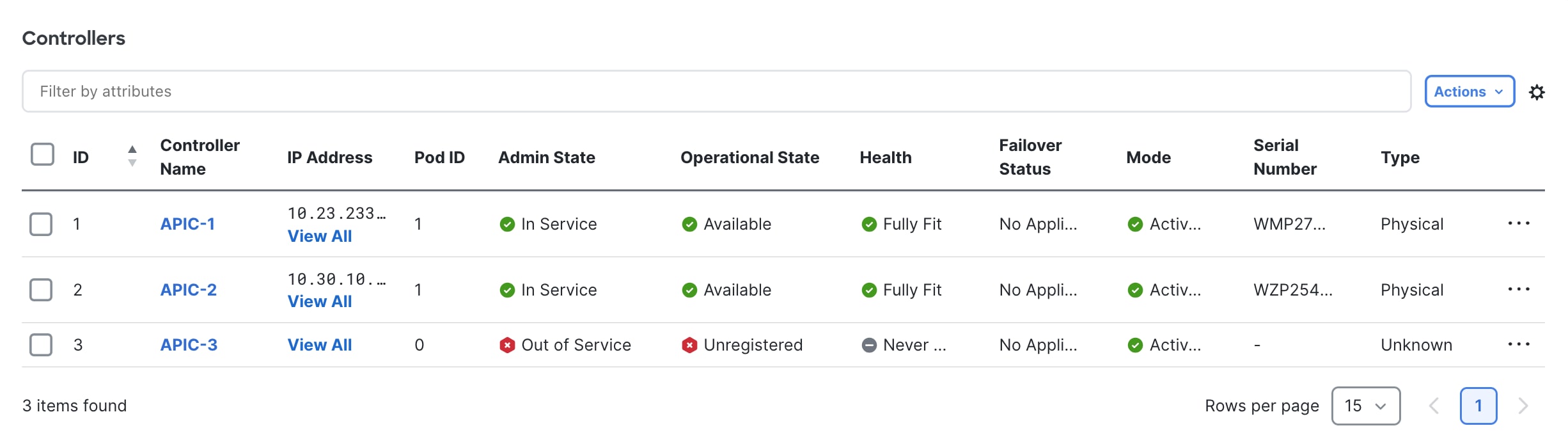Open the Rows per page dropdown
The width and height of the screenshot is (1568, 444).
pyautogui.click(x=1365, y=406)
